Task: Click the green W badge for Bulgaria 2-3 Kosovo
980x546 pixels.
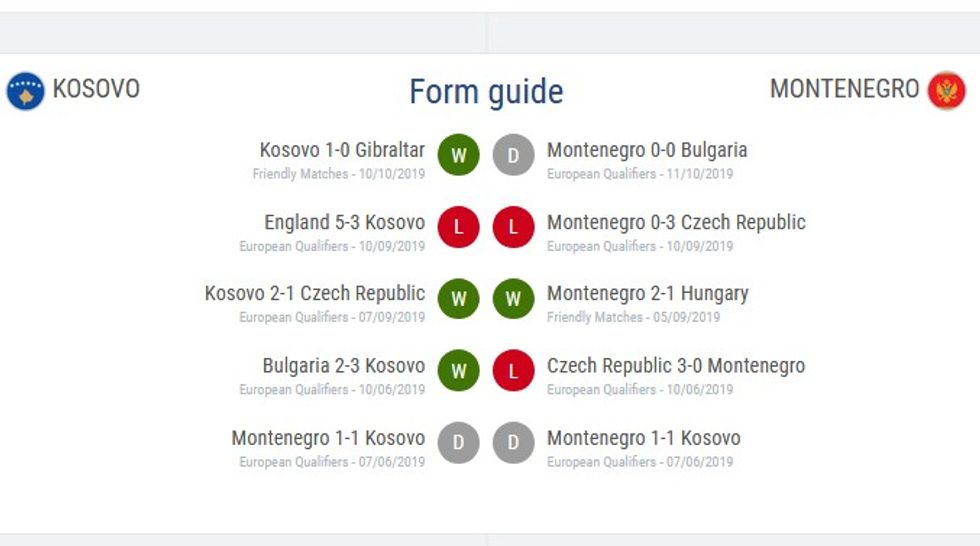Action: [459, 371]
